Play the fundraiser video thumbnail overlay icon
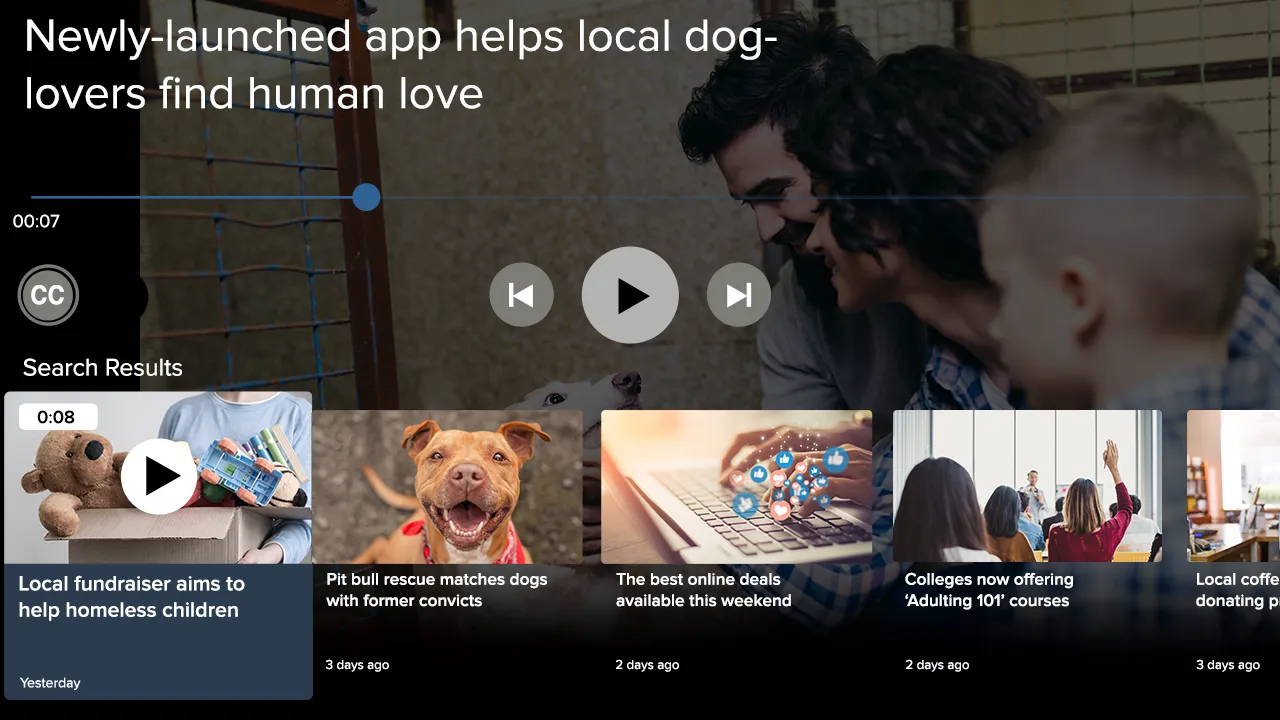 pos(158,476)
